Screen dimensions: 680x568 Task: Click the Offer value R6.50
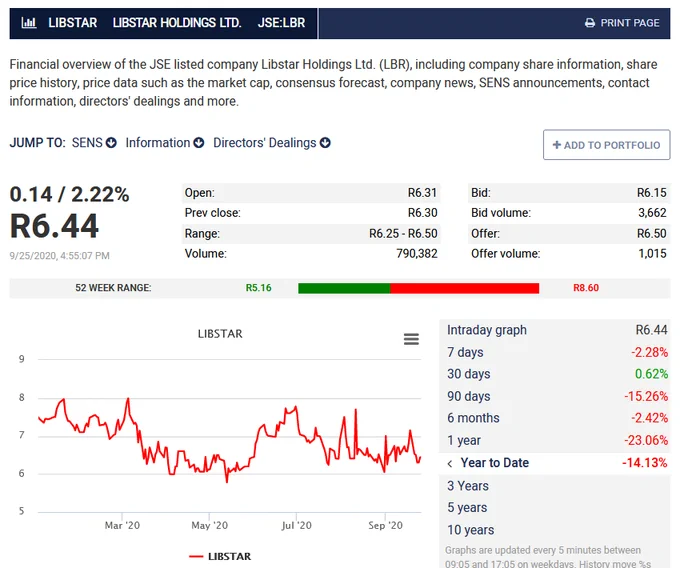click(x=651, y=234)
